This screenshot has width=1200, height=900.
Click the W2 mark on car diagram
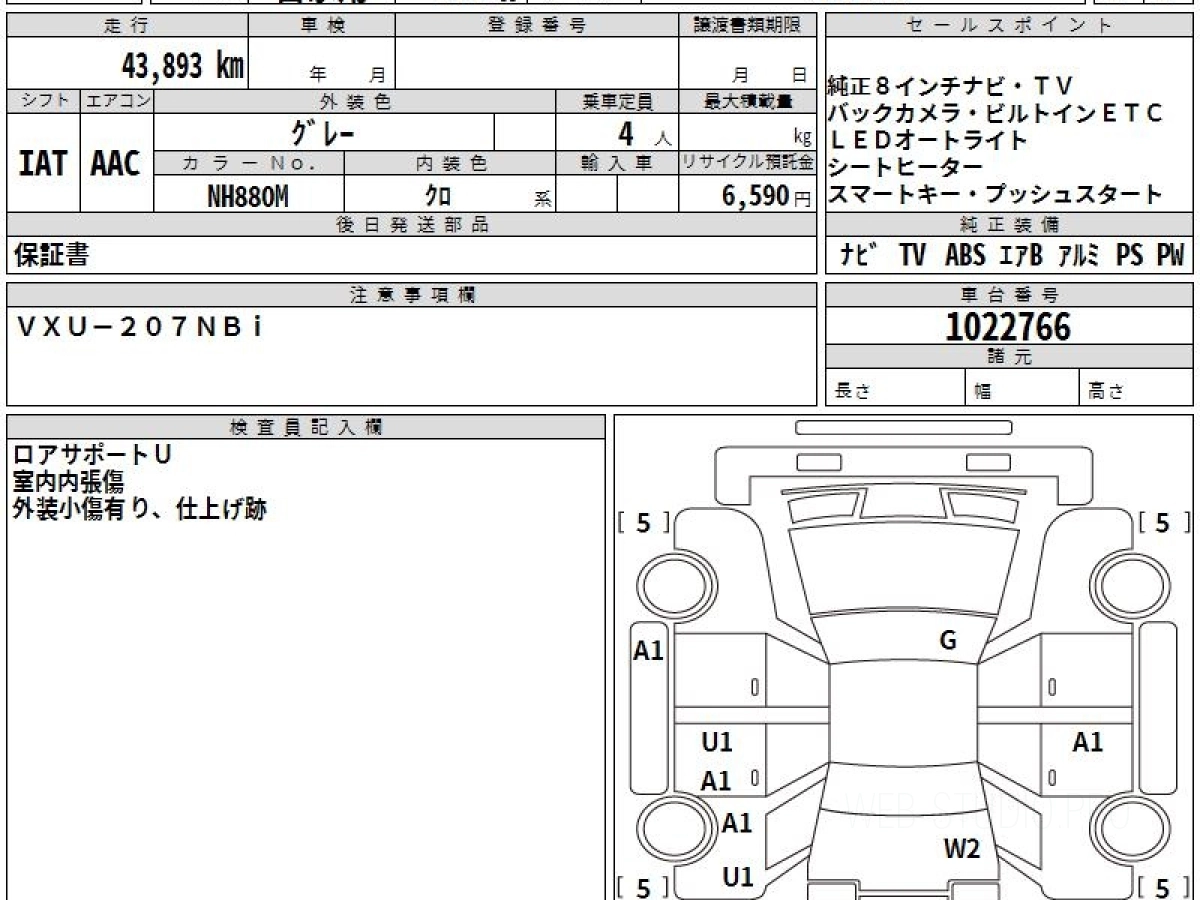[x=962, y=850]
